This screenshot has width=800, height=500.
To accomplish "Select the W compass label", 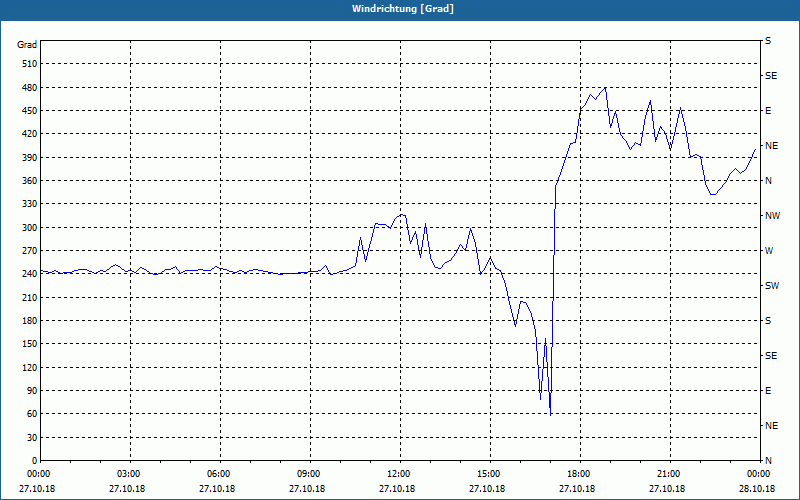I will click(769, 251).
